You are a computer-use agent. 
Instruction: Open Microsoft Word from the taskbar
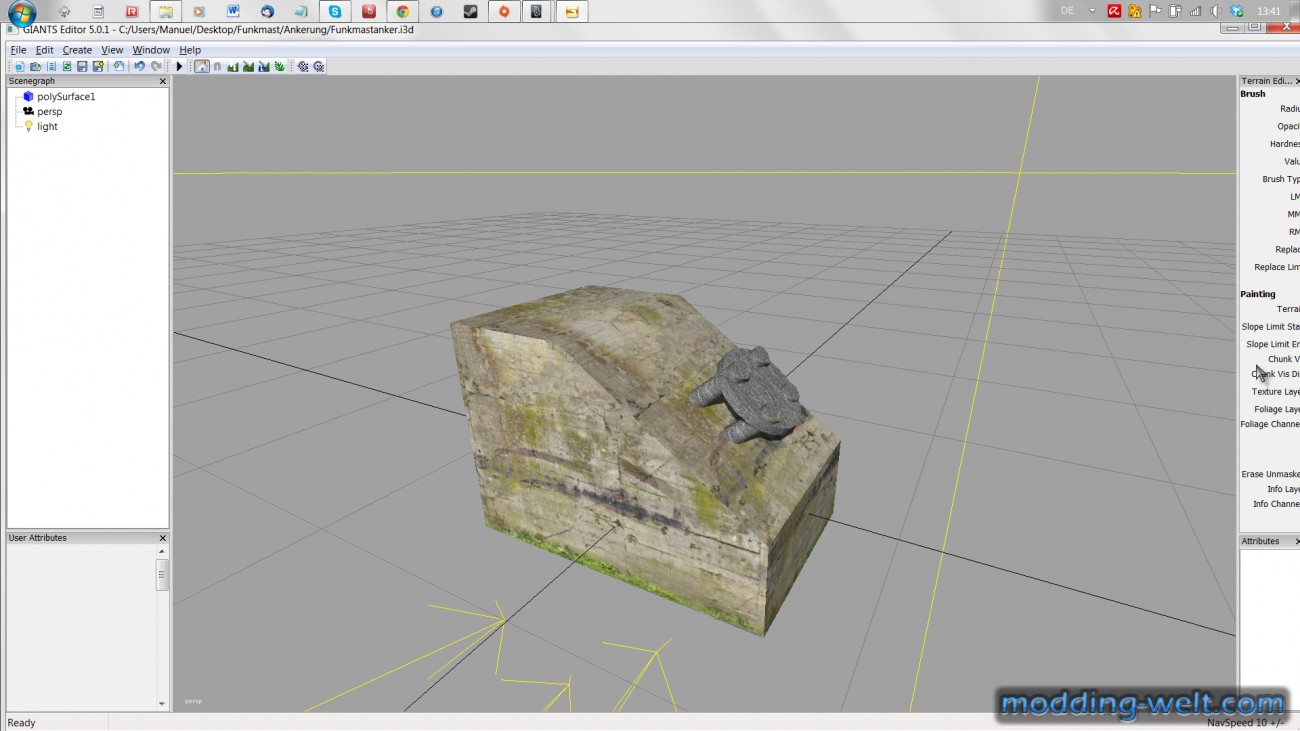click(x=232, y=12)
